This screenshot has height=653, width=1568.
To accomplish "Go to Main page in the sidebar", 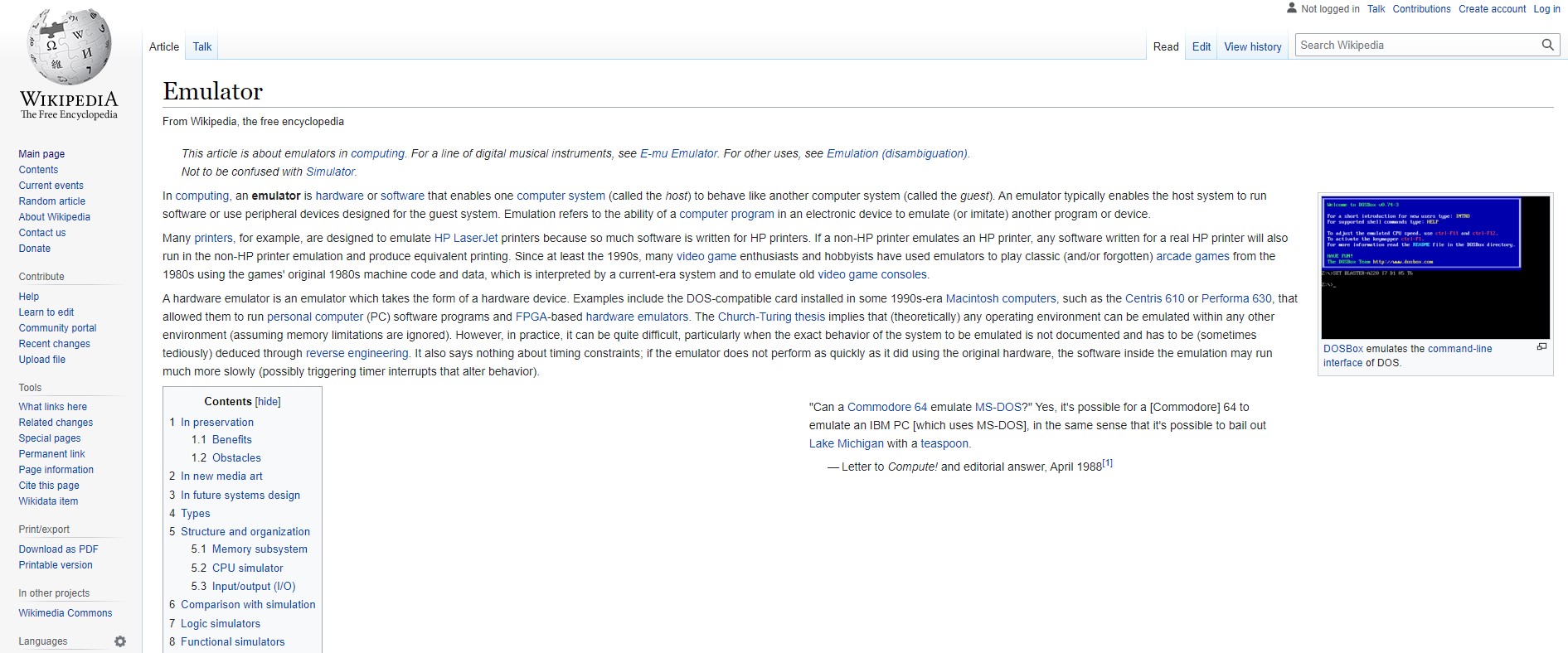I will click(41, 154).
